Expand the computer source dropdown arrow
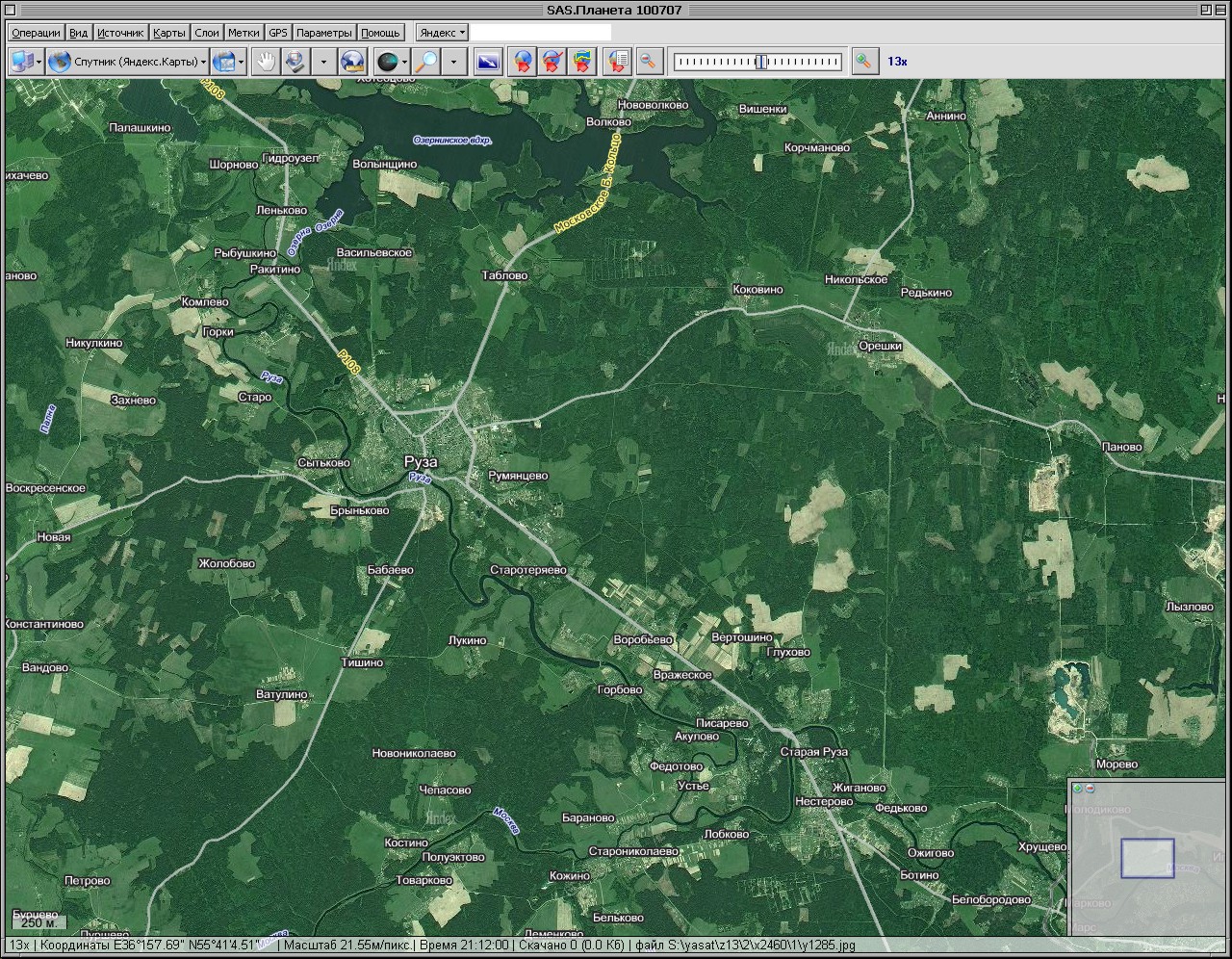Viewport: 1232px width, 959px height. click(38, 62)
